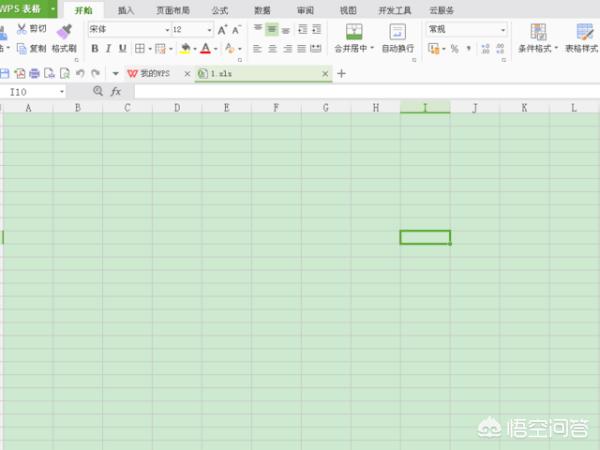Click the plus button to add new tab
The width and height of the screenshot is (600, 450).
[x=341, y=74]
